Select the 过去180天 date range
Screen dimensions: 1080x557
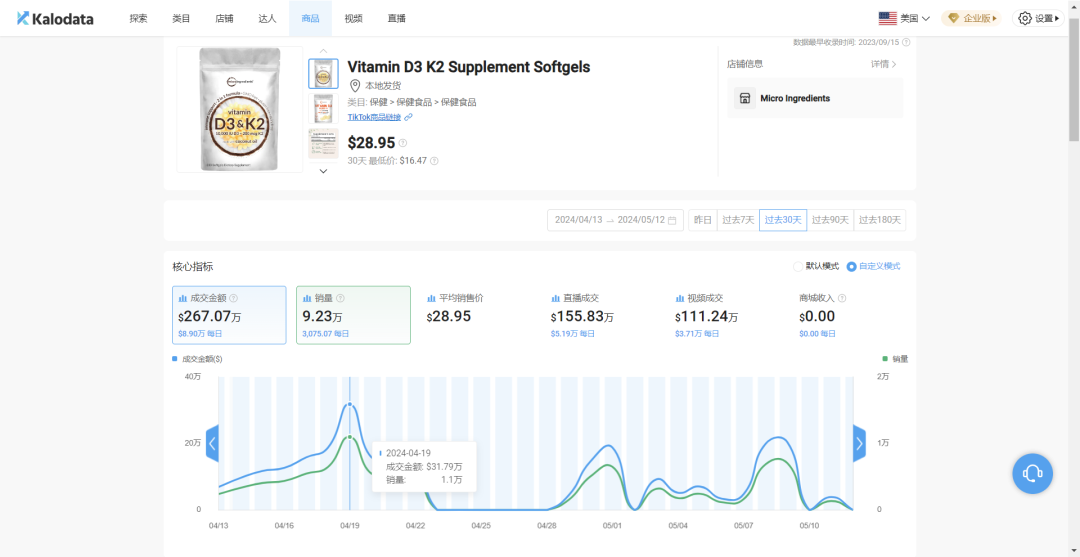pyautogui.click(x=880, y=220)
